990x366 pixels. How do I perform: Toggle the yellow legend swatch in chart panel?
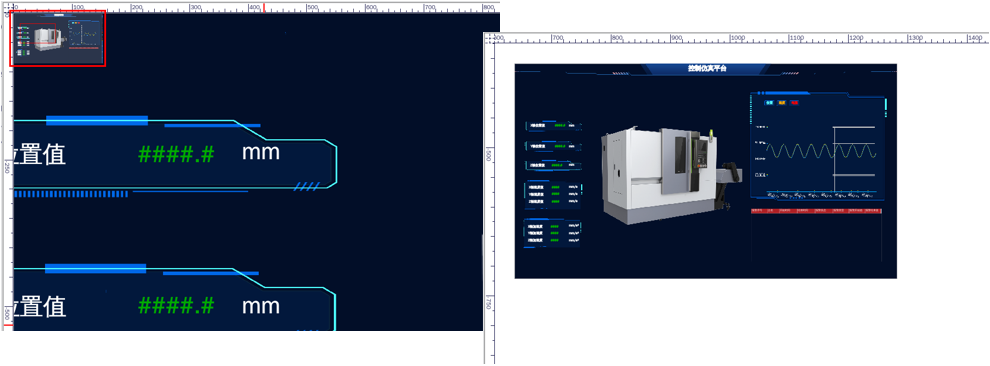(x=782, y=103)
